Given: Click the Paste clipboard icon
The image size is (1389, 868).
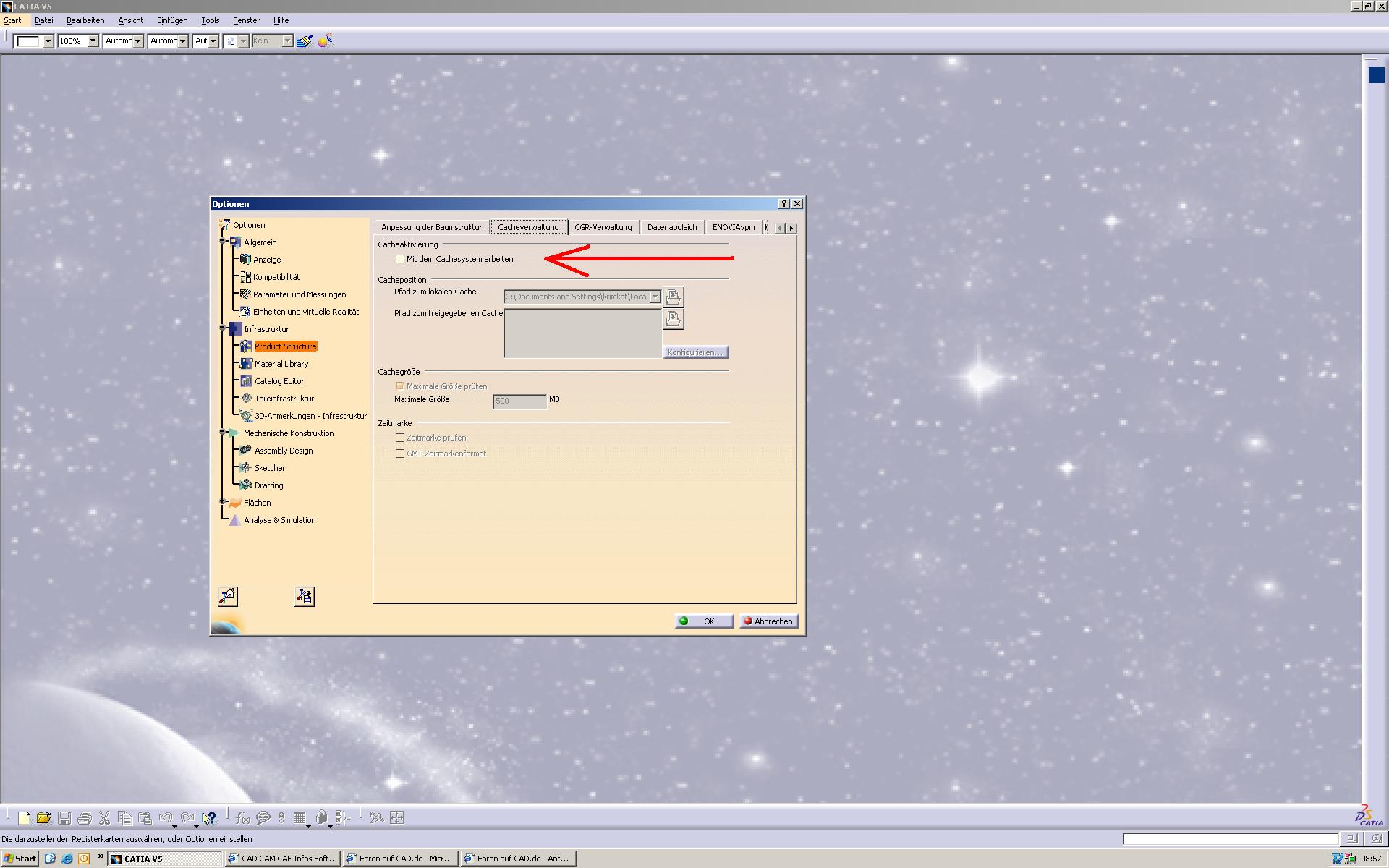Looking at the screenshot, I should (x=145, y=818).
